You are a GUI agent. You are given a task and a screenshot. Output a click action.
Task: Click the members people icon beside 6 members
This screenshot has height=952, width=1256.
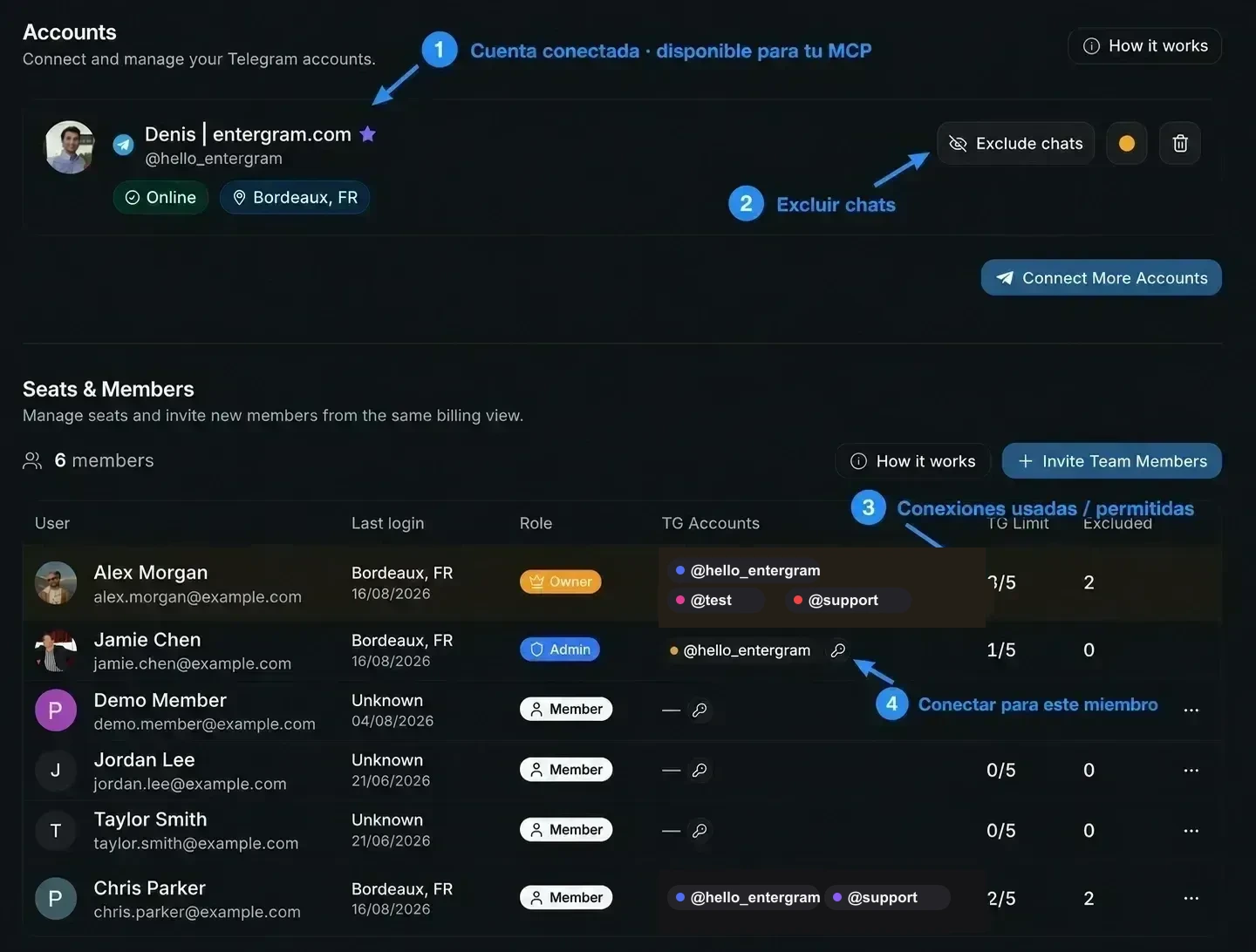click(x=32, y=461)
